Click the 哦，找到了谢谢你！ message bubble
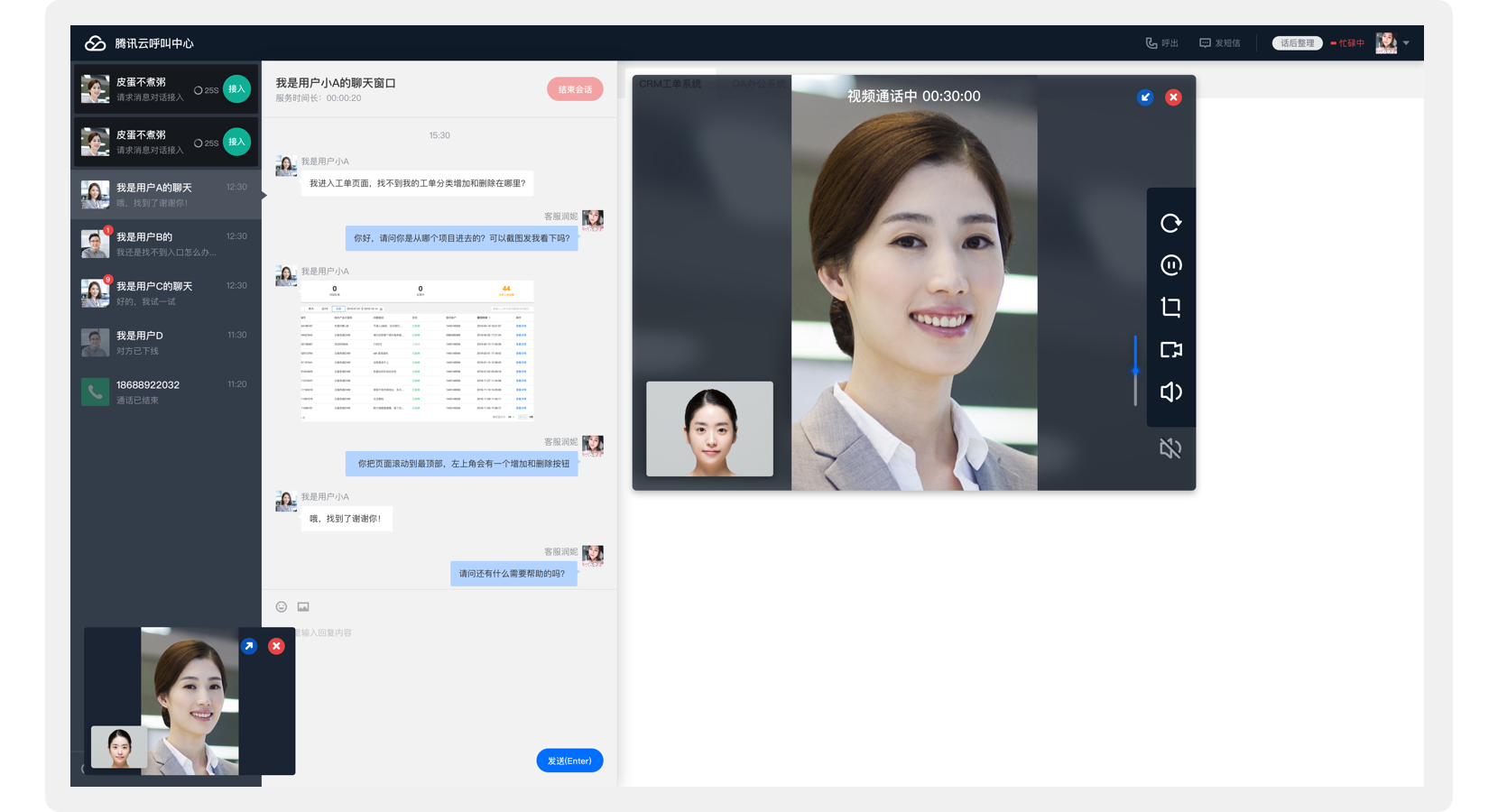 click(x=347, y=519)
